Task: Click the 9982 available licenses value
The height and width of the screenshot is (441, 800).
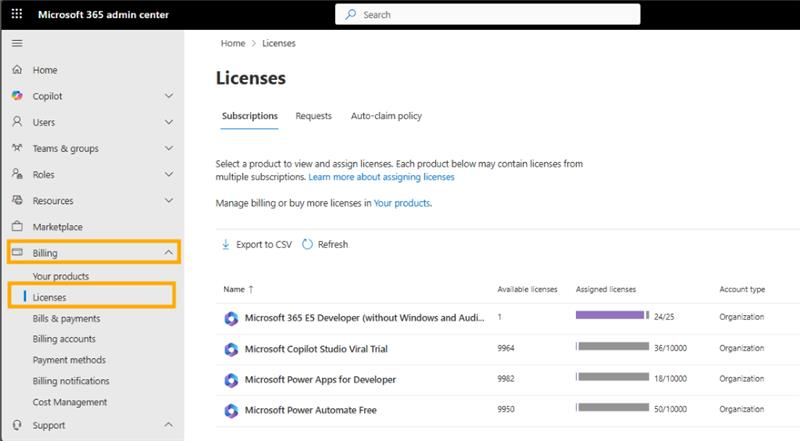Action: pos(506,379)
